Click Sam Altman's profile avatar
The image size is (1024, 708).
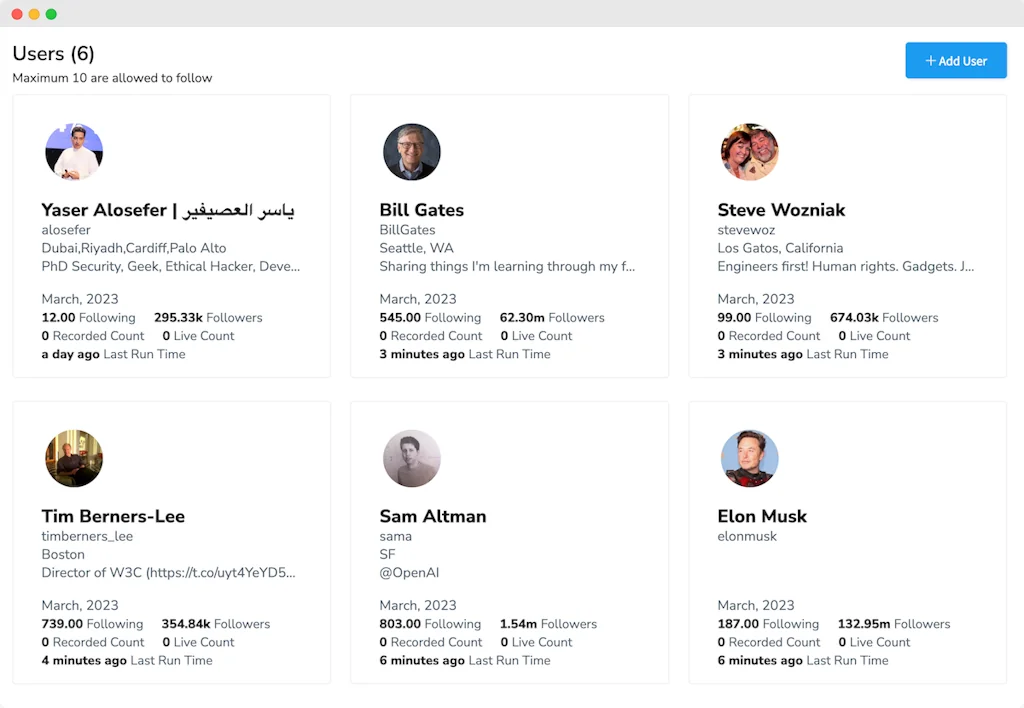pos(411,458)
